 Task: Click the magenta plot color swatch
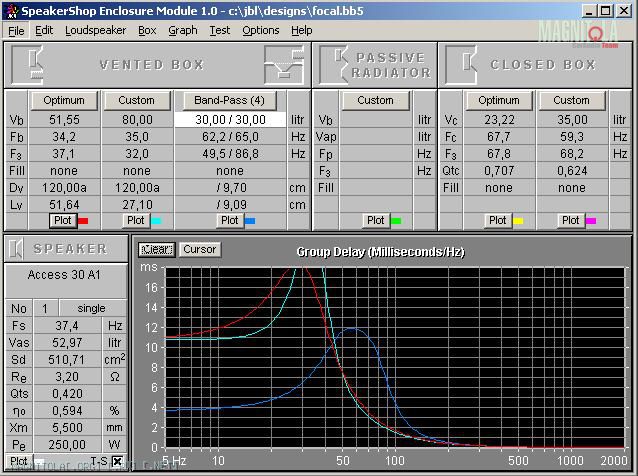point(591,221)
